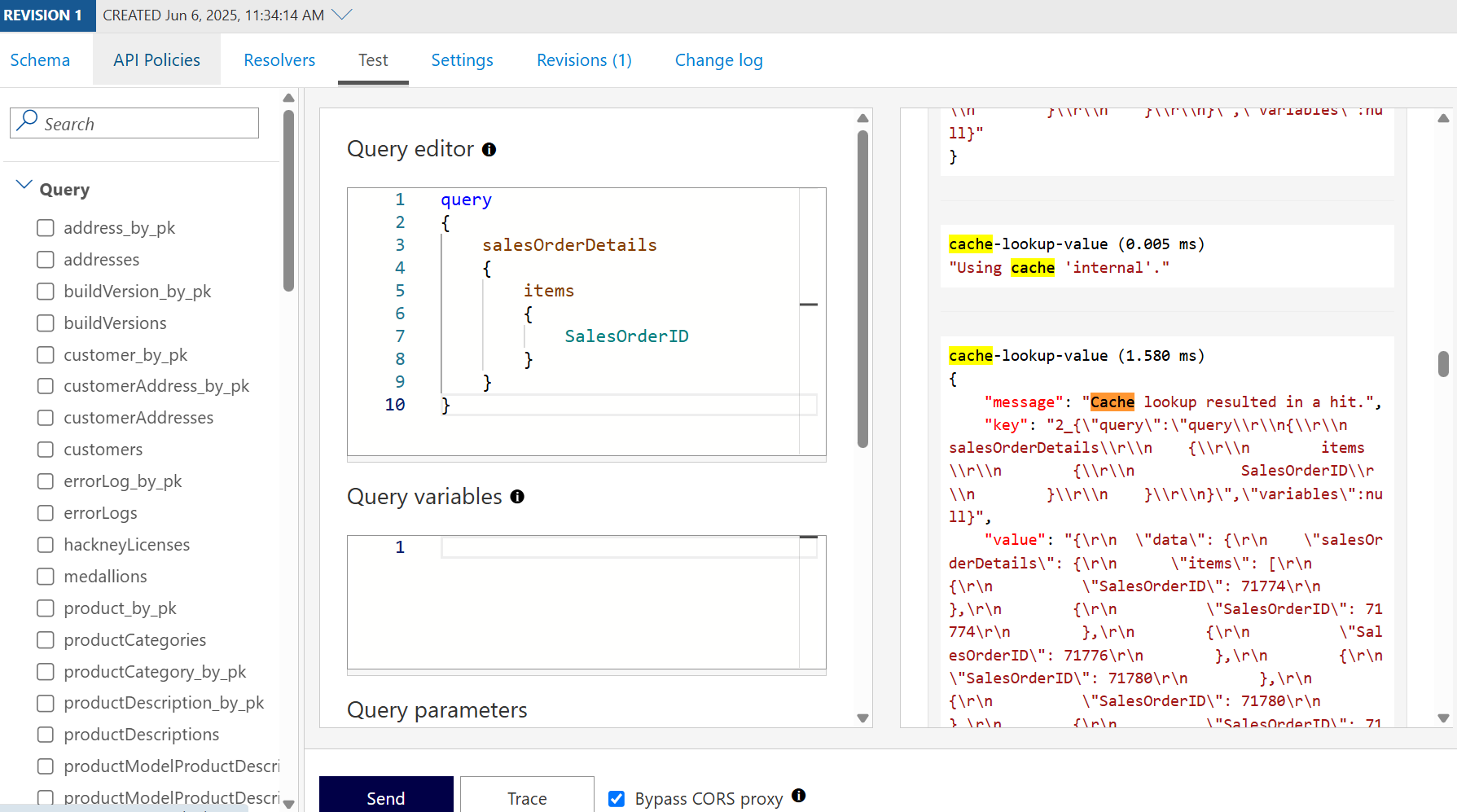The width and height of the screenshot is (1457, 812).
Task: Click the info icon next to Bypass CORS proxy
Action: (798, 796)
